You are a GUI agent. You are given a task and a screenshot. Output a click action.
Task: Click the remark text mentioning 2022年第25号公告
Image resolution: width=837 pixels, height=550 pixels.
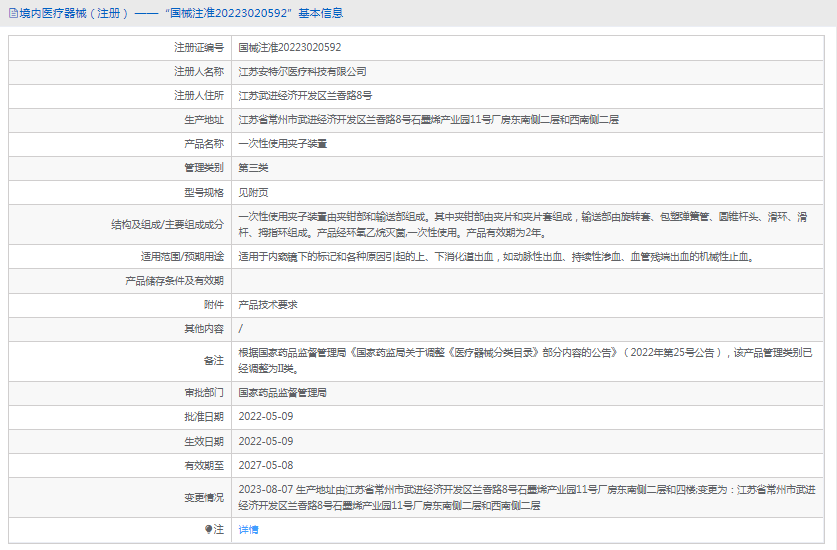click(525, 360)
